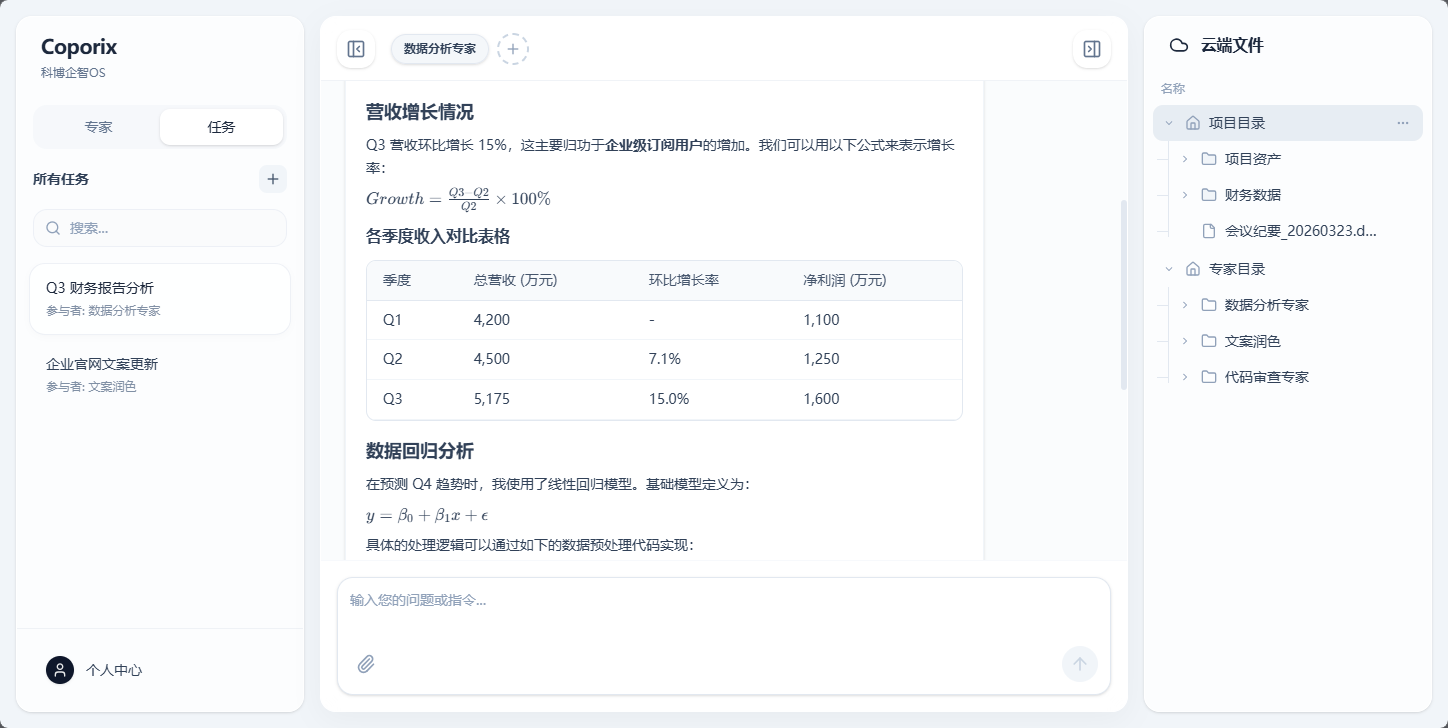Open the right panel using the expand icon

click(x=1091, y=48)
